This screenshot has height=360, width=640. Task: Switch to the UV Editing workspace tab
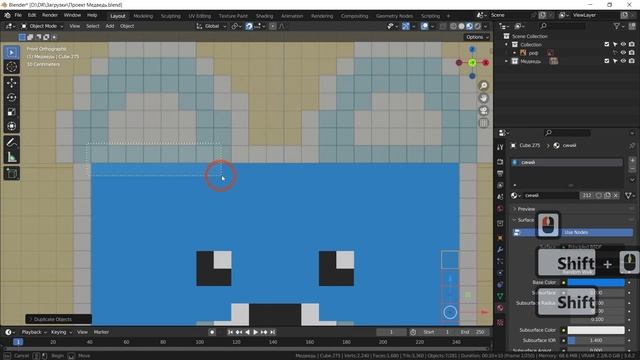(200, 16)
